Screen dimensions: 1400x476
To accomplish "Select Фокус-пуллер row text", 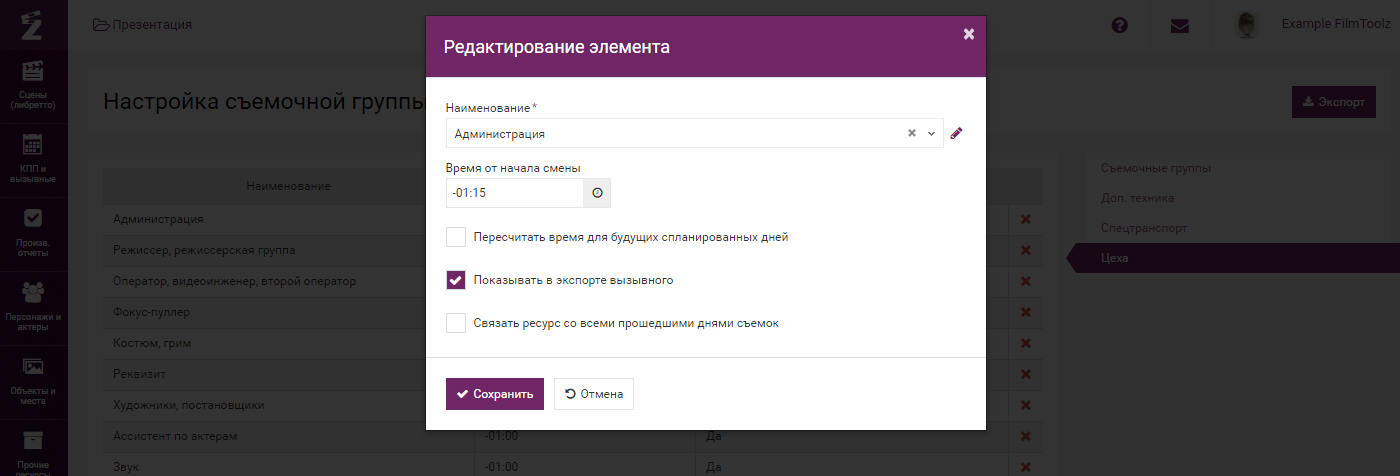I will pos(151,312).
